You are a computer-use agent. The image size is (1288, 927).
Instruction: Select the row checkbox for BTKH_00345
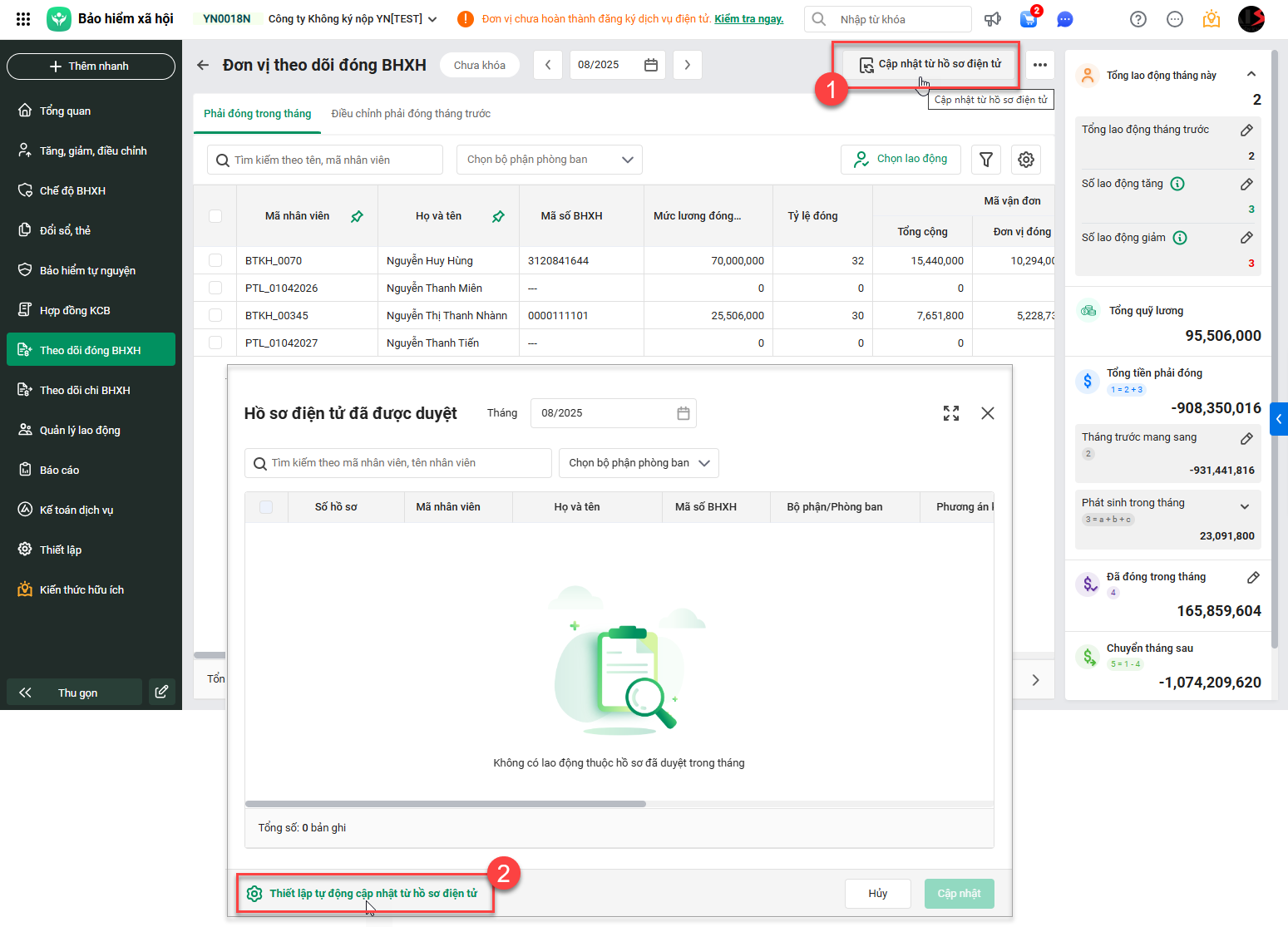215,315
